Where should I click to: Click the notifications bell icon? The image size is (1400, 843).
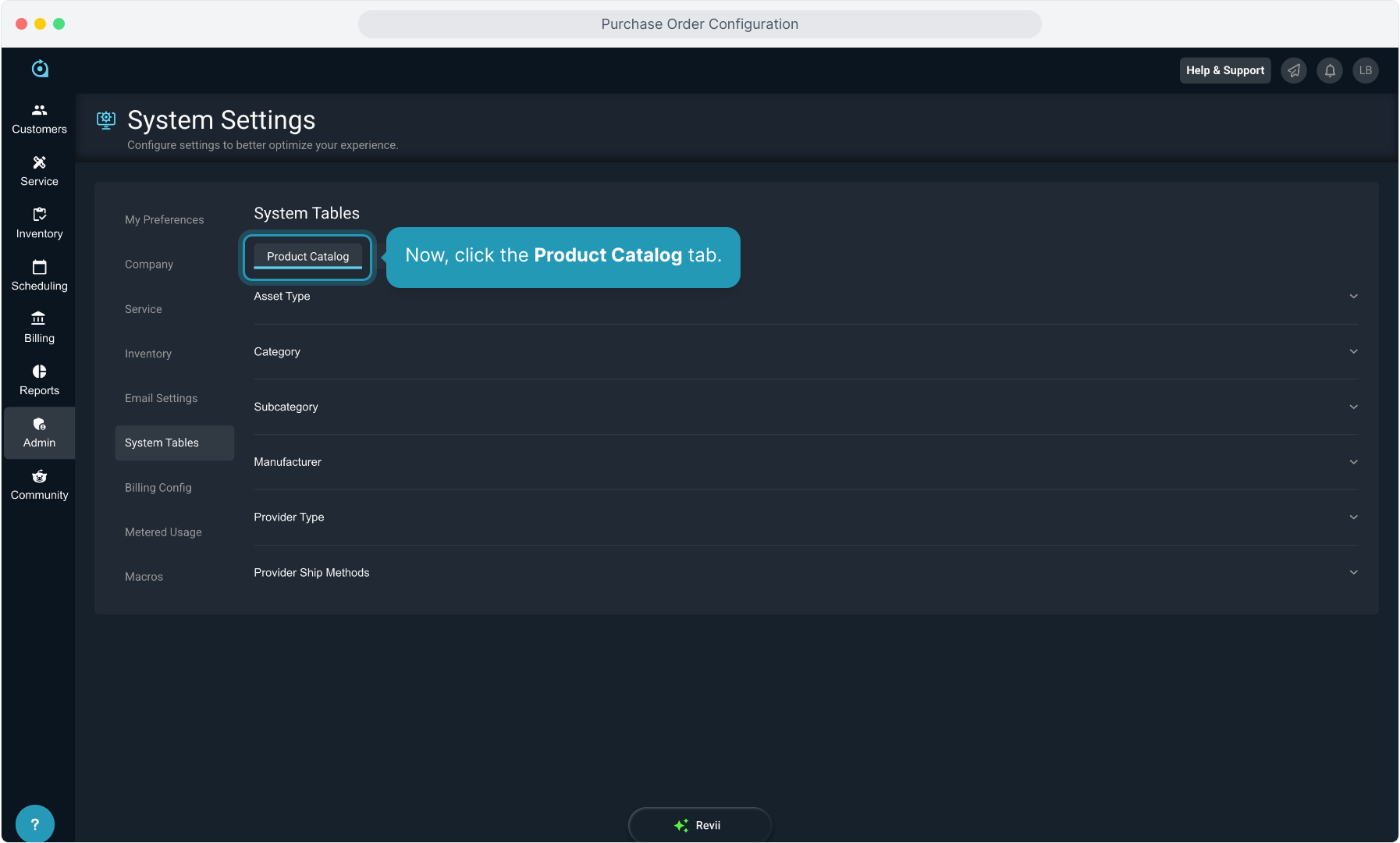(1330, 70)
